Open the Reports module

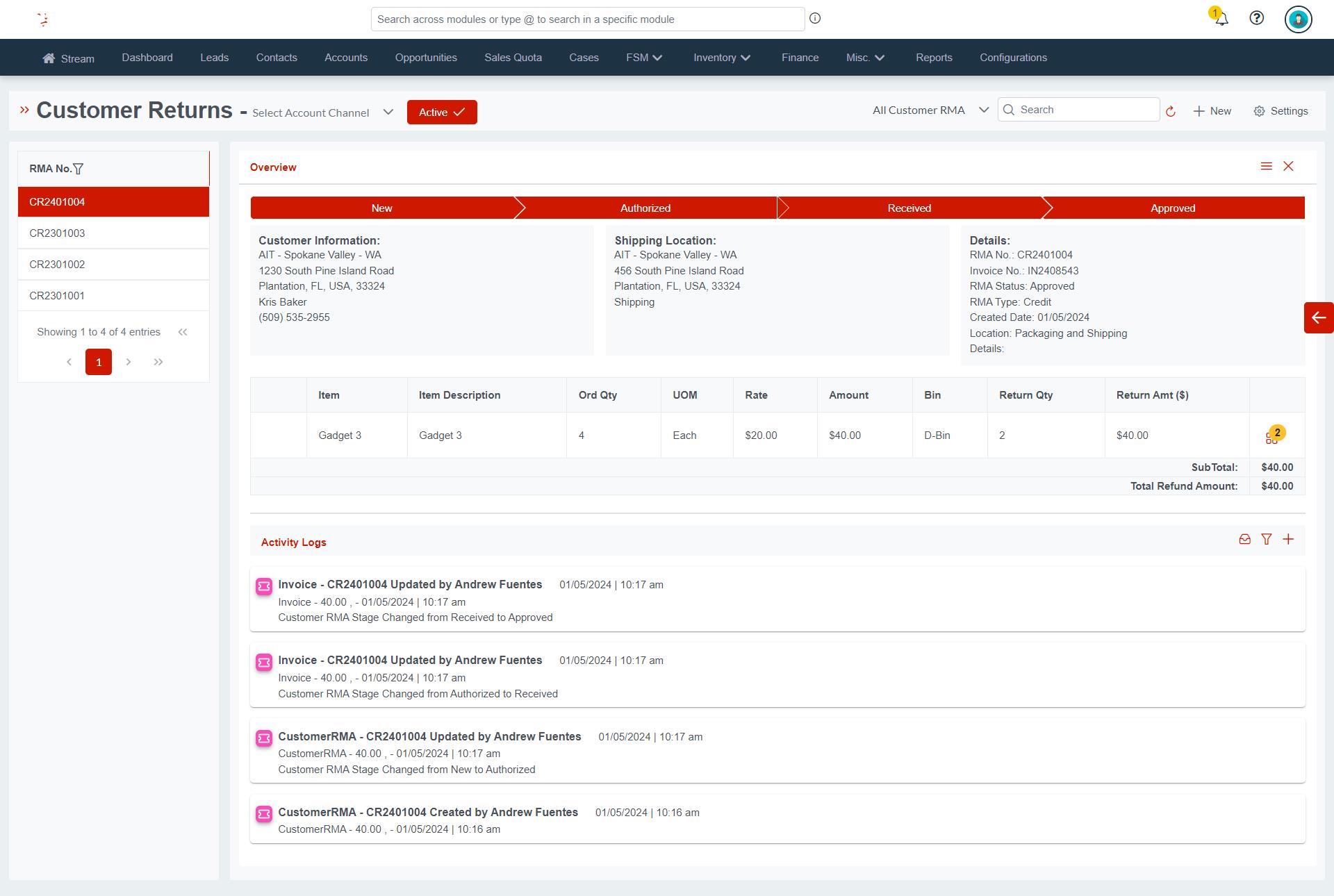point(934,58)
